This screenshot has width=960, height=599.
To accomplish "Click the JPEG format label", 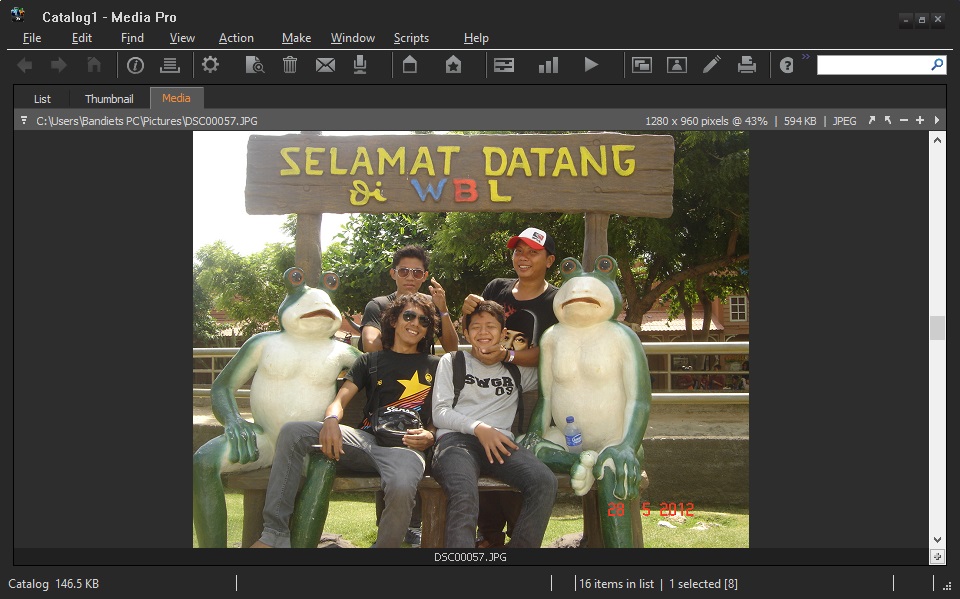I will (844, 121).
